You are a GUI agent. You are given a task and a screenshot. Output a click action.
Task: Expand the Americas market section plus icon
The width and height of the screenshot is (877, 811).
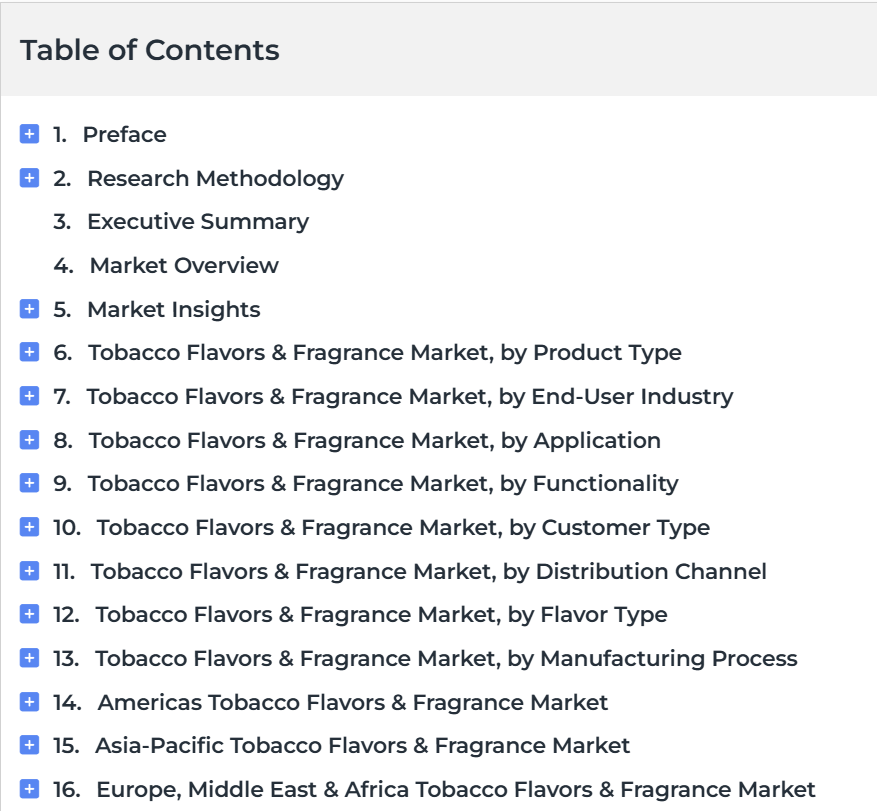coord(29,702)
